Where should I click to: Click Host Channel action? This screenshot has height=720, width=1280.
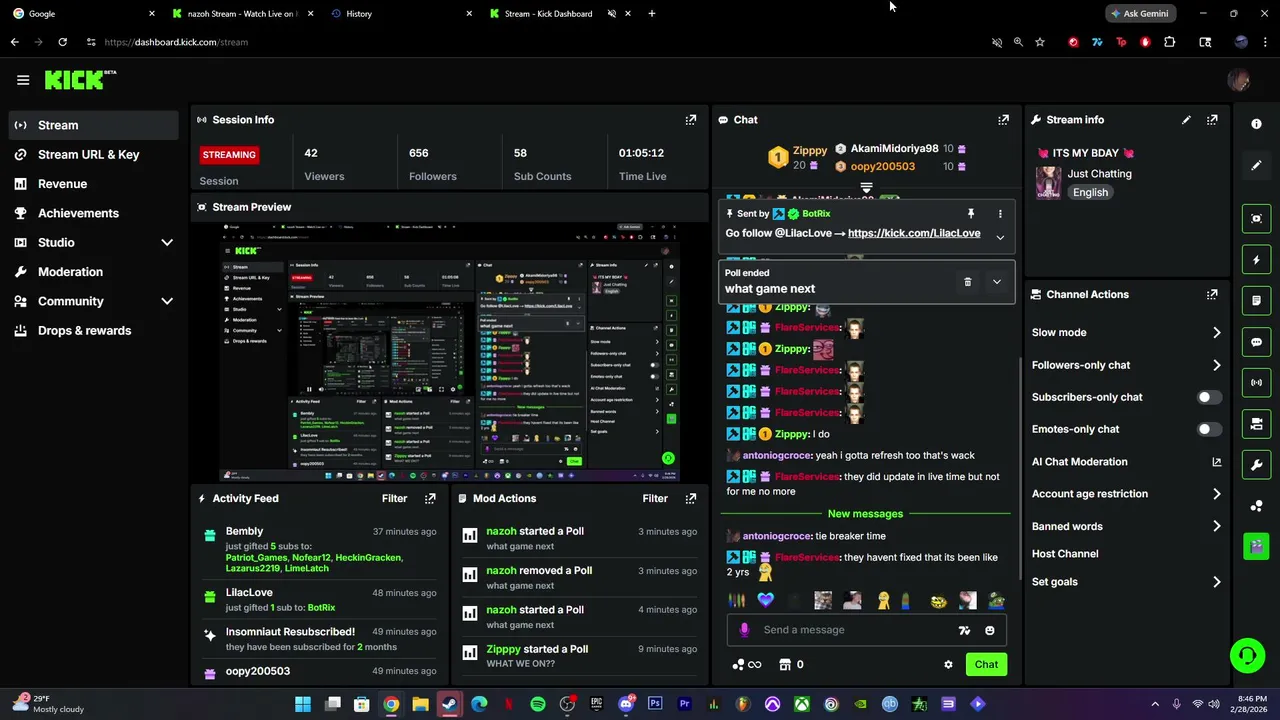pyautogui.click(x=1065, y=554)
